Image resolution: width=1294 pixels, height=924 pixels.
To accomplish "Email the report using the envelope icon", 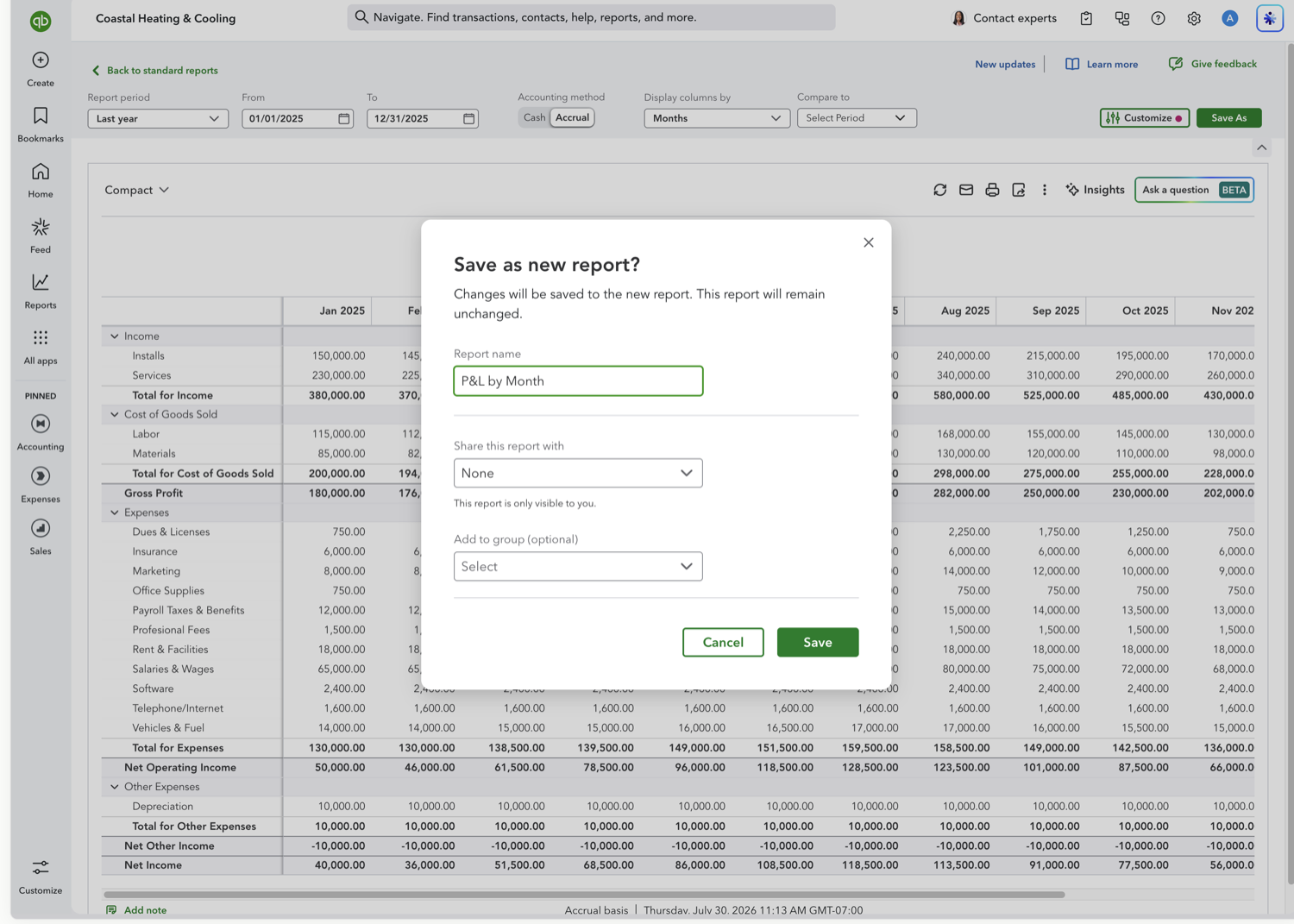I will point(966,190).
